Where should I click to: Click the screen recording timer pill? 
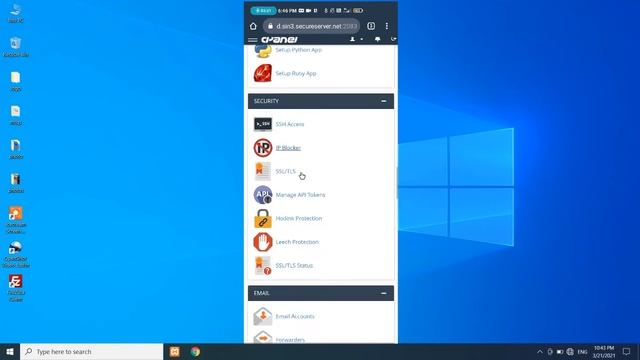tap(263, 11)
